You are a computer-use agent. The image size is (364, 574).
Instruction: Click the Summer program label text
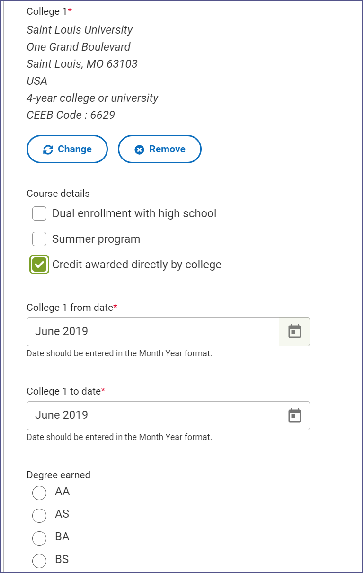96,239
